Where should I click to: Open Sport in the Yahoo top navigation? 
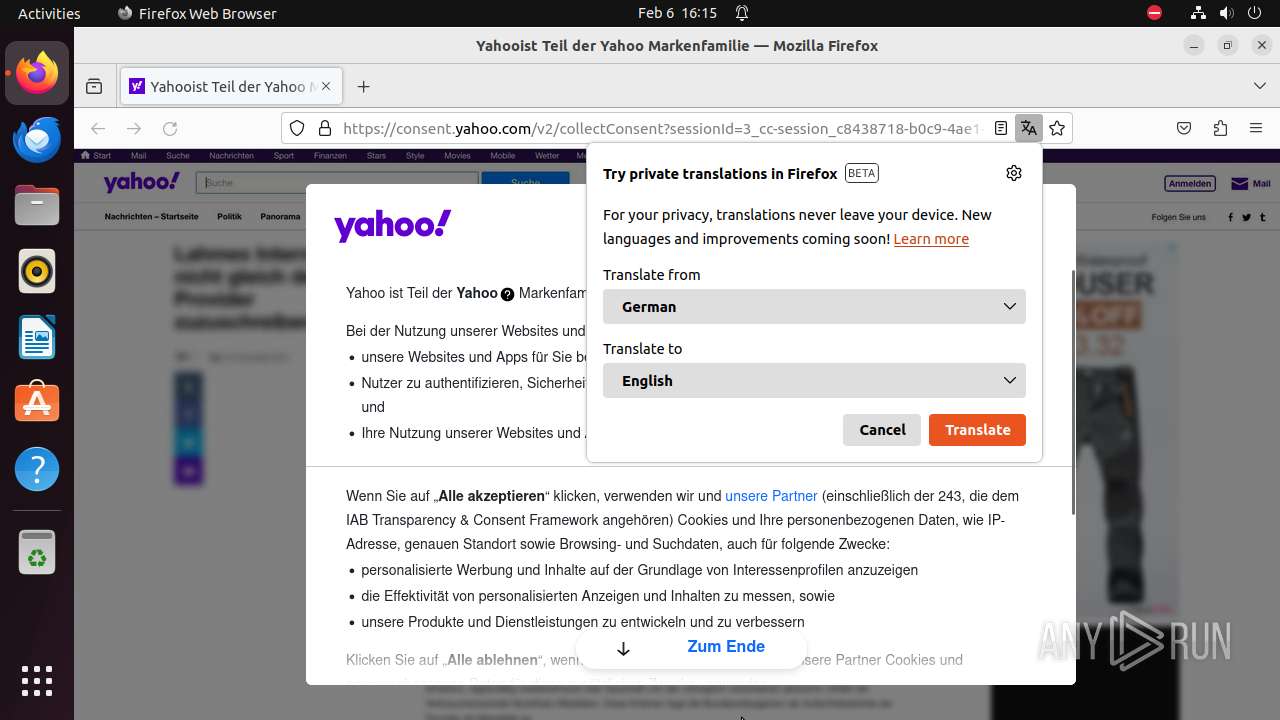284,156
